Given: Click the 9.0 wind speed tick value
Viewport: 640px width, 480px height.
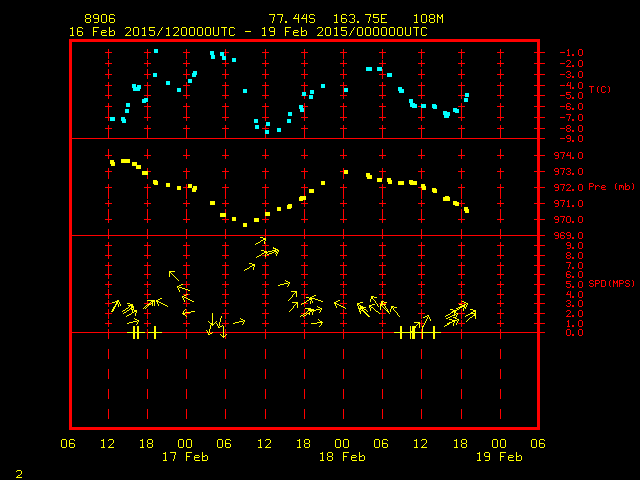Looking at the screenshot, I should (x=574, y=246).
